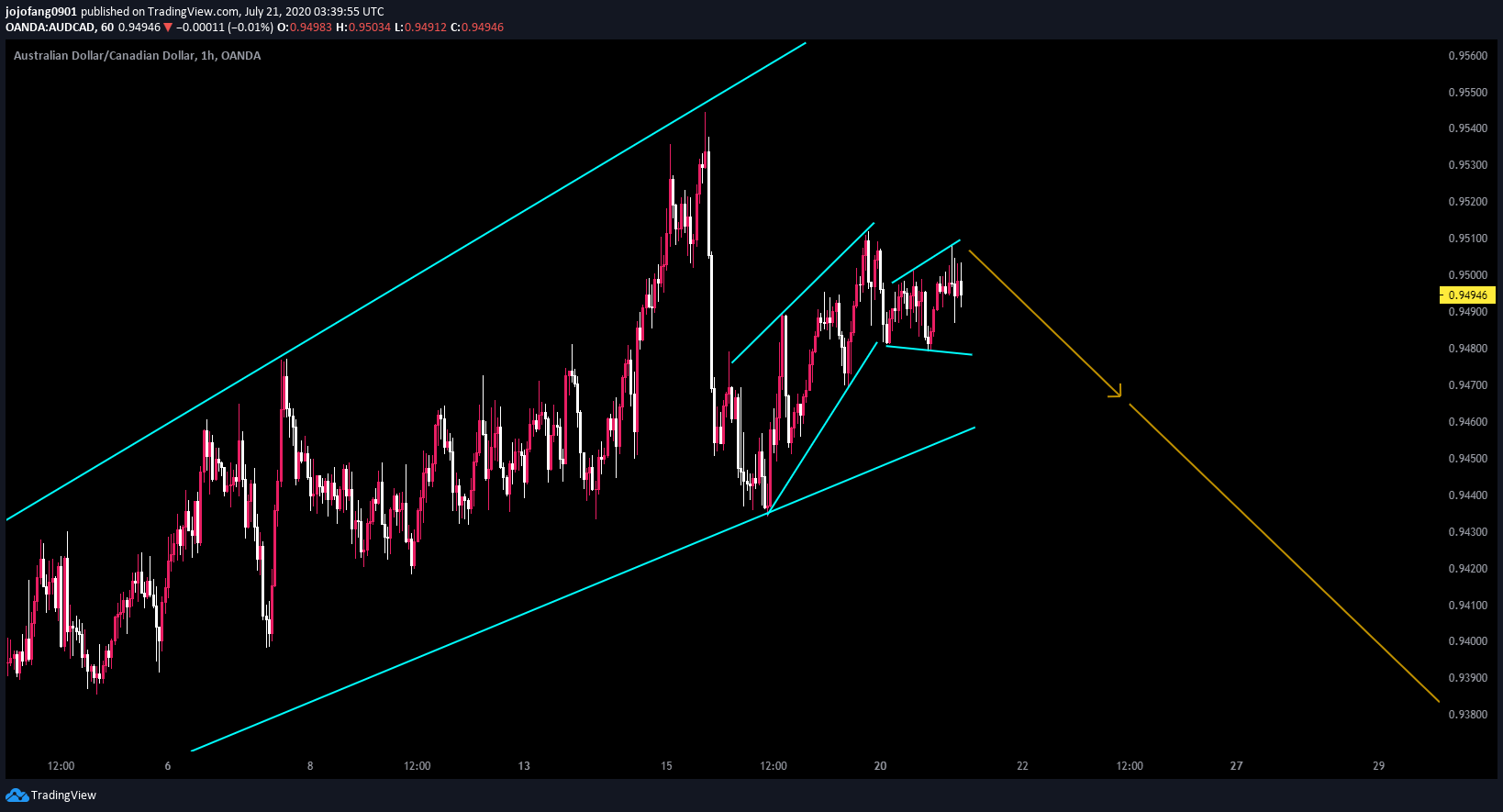Click the open value O:0.94983
The image size is (1503, 812).
305,28
